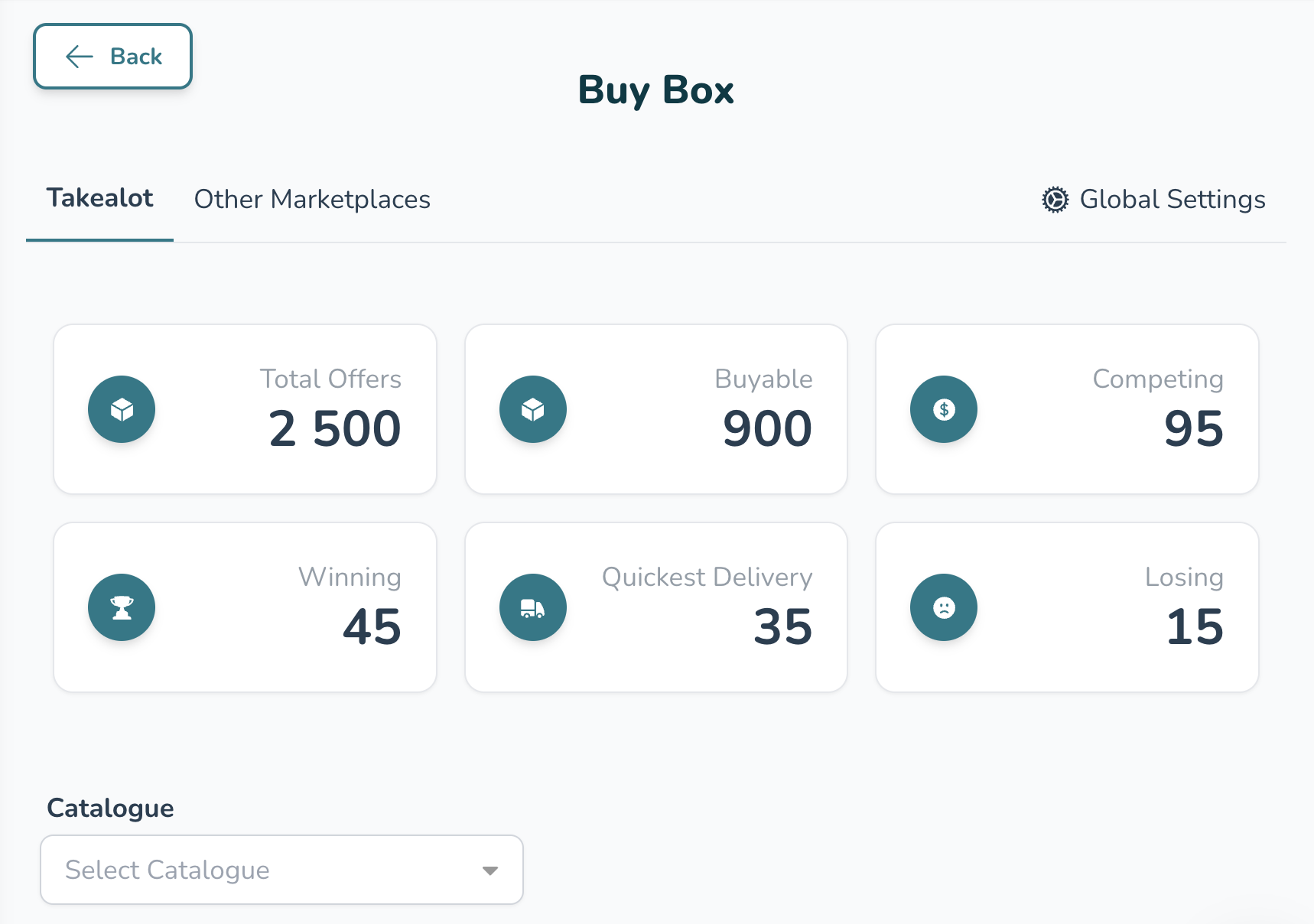This screenshot has height=924, width=1314.
Task: Select the Winning 45 card
Action: click(245, 607)
